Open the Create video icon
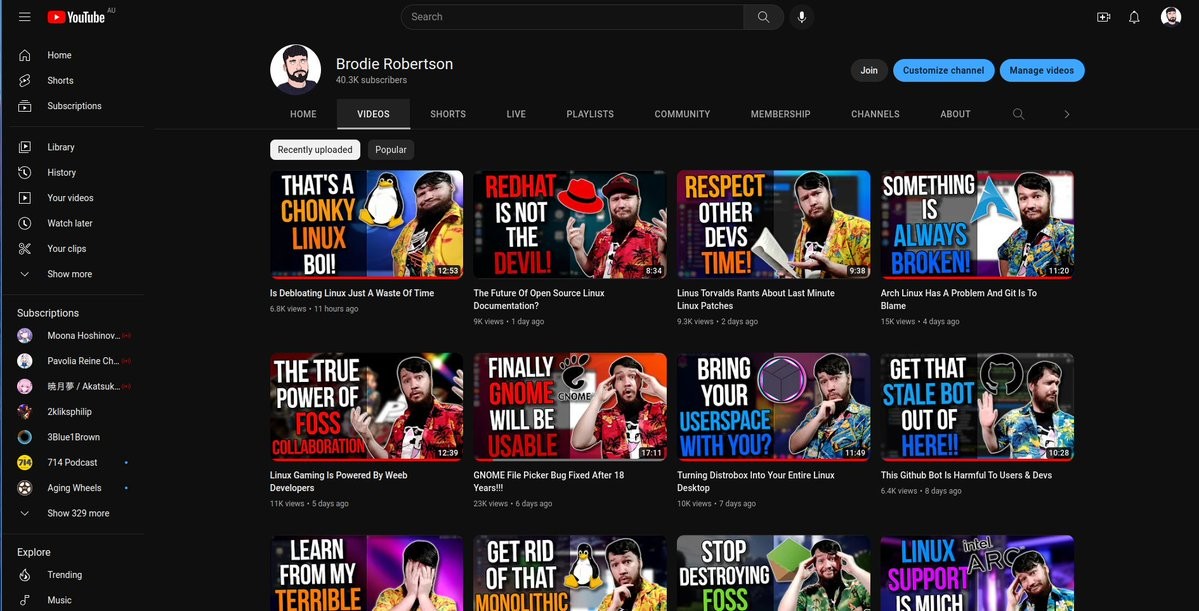 pos(1103,17)
